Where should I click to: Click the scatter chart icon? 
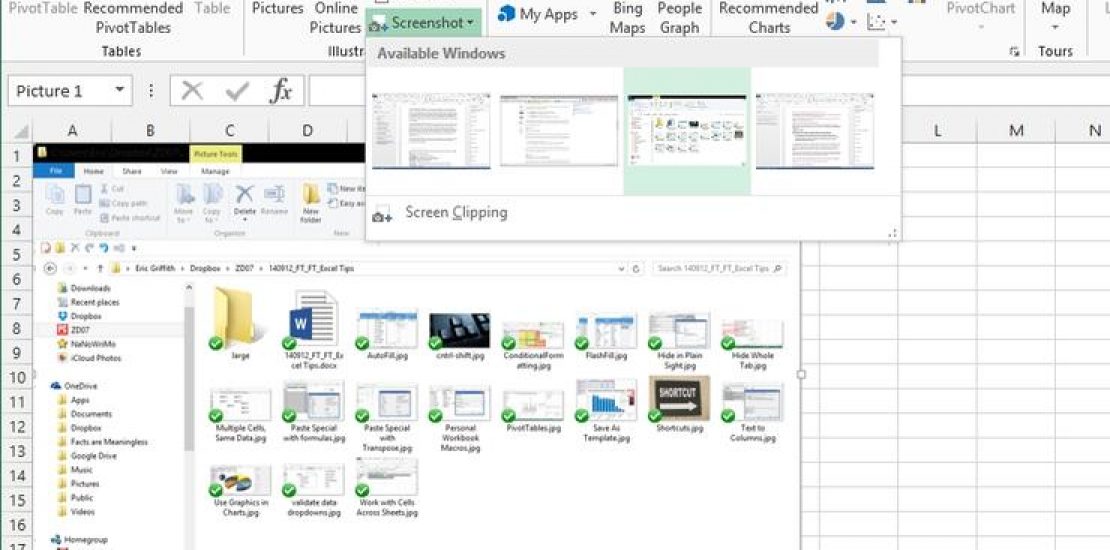click(x=876, y=21)
